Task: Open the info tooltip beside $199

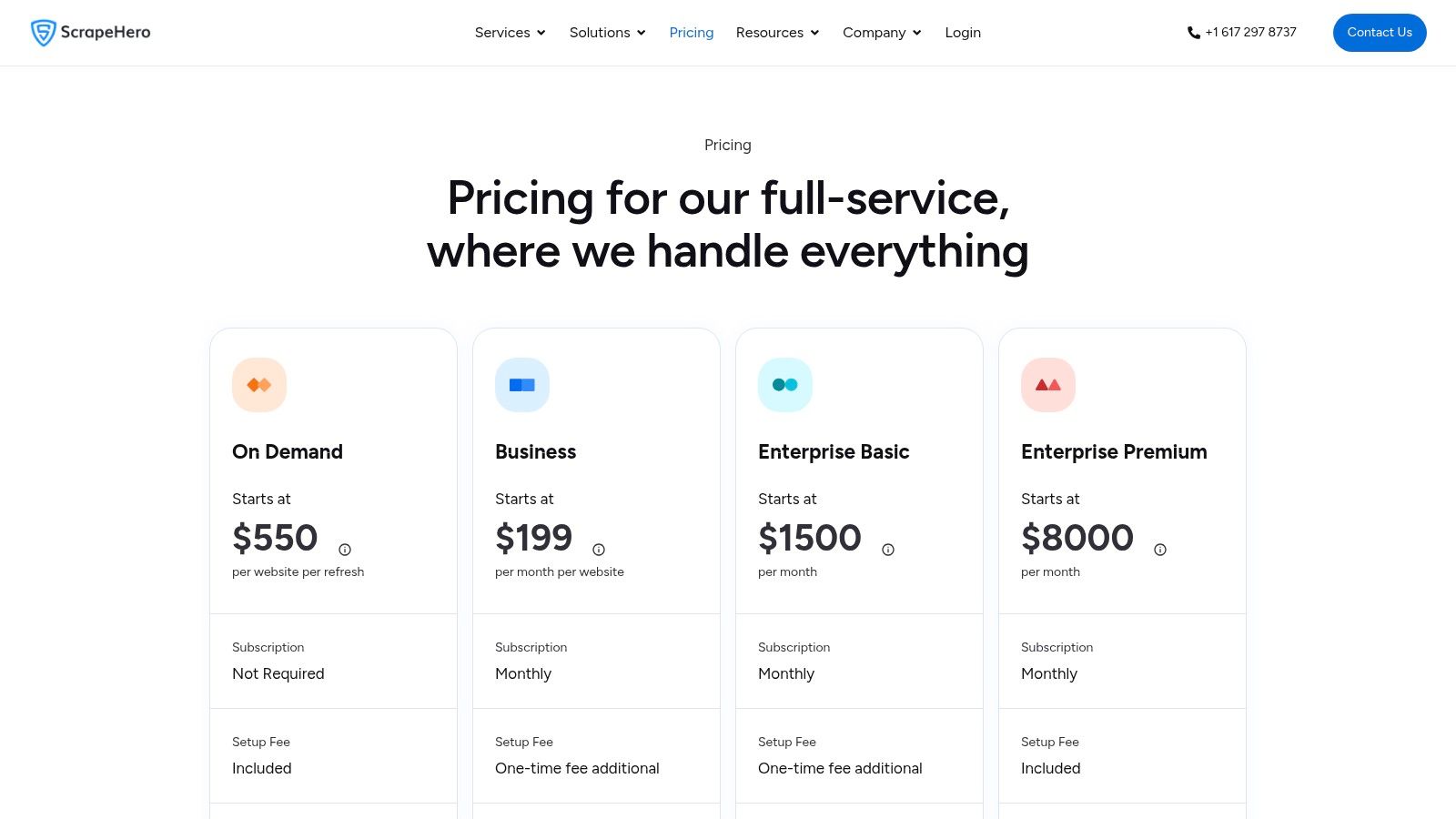Action: [x=598, y=550]
